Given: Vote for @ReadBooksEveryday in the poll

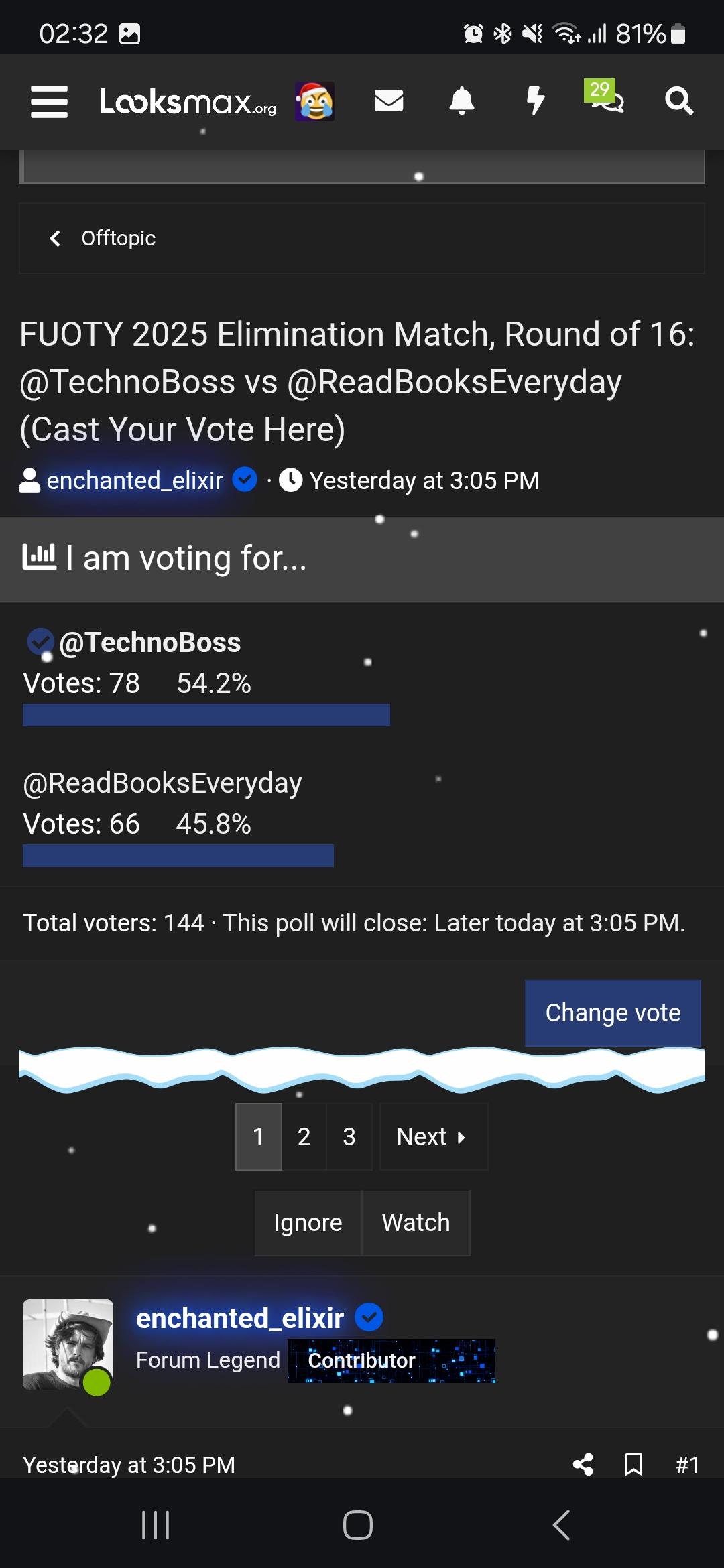Looking at the screenshot, I should click(x=162, y=783).
